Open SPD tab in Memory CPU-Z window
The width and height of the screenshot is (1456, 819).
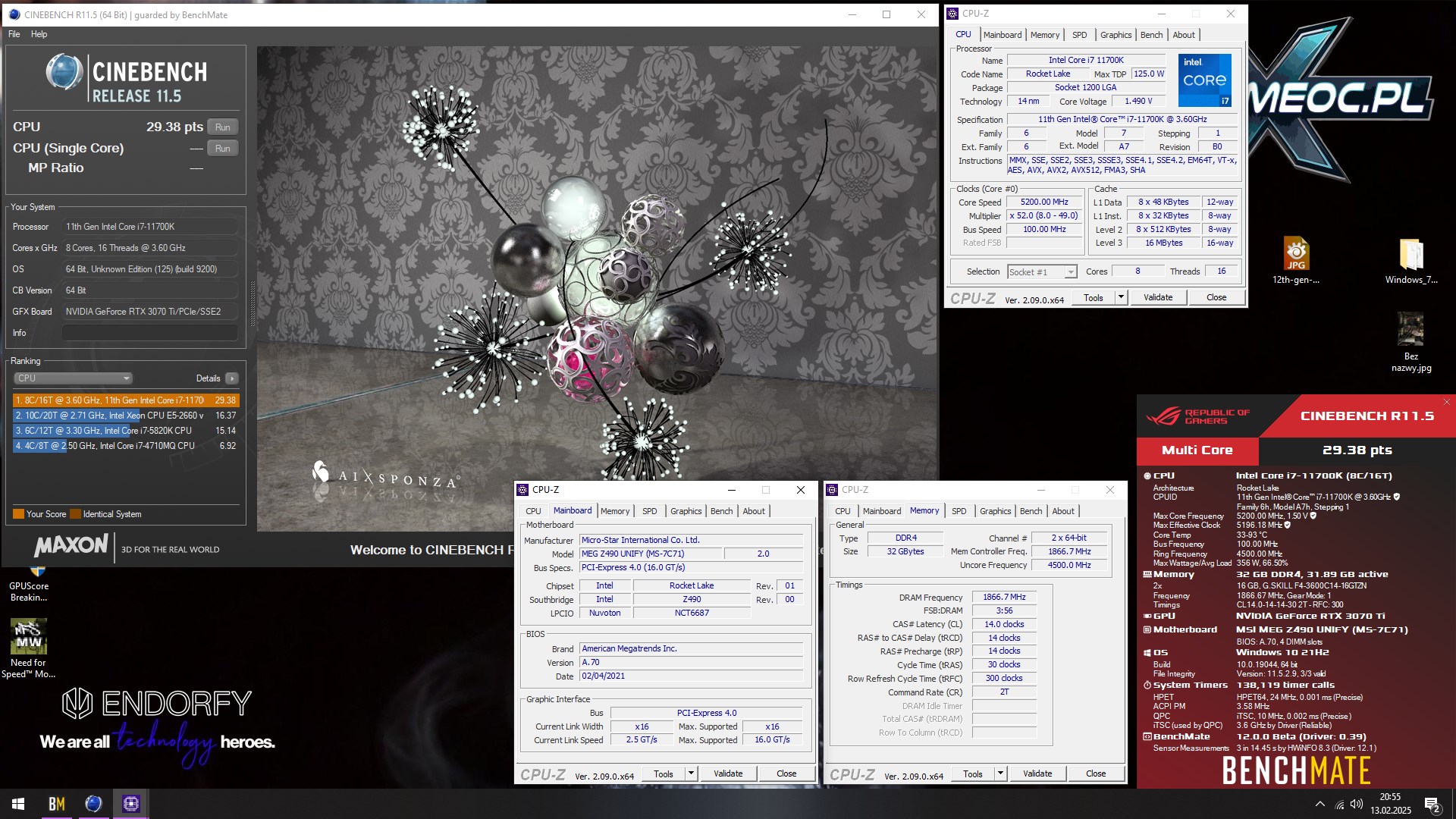click(x=959, y=511)
